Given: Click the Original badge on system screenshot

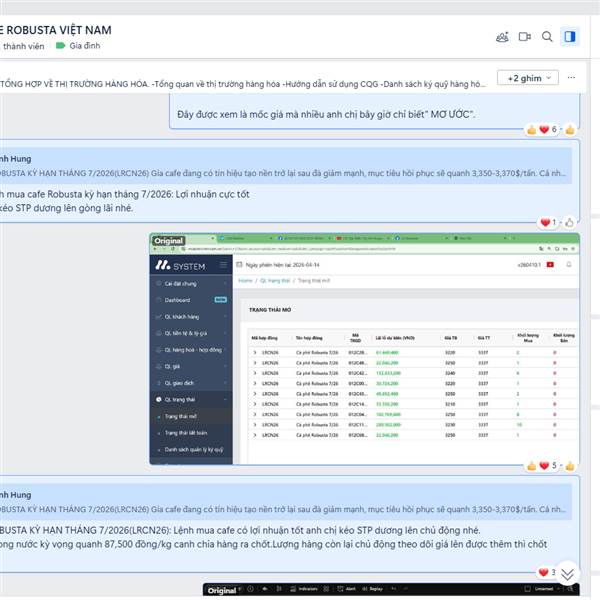Looking at the screenshot, I should pos(169,241).
